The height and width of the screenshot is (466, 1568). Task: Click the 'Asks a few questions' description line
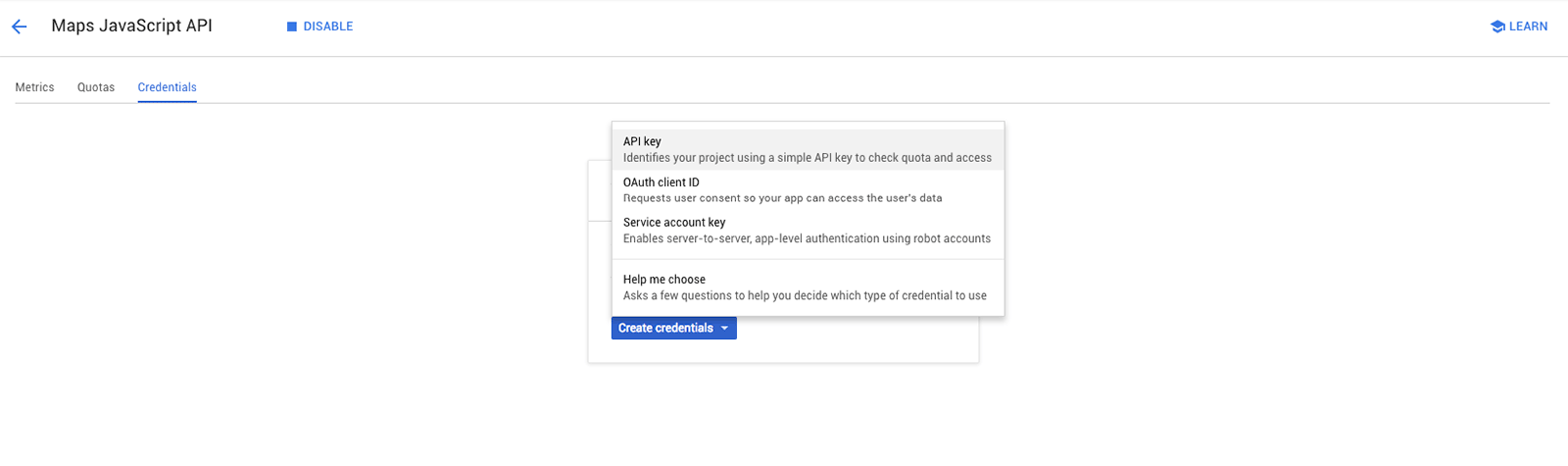[805, 295]
